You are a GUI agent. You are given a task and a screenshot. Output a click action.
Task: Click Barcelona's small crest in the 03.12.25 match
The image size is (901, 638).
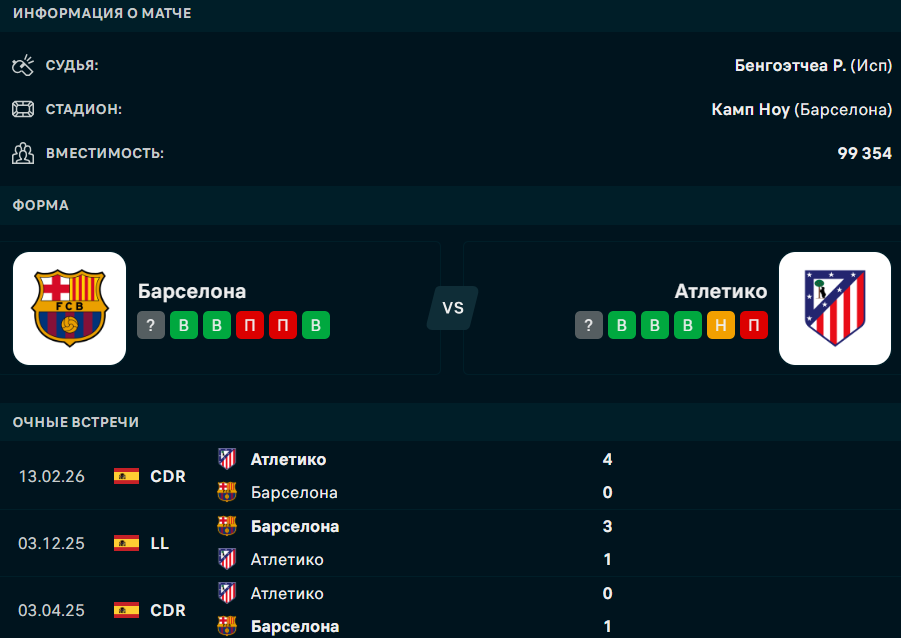click(x=227, y=526)
